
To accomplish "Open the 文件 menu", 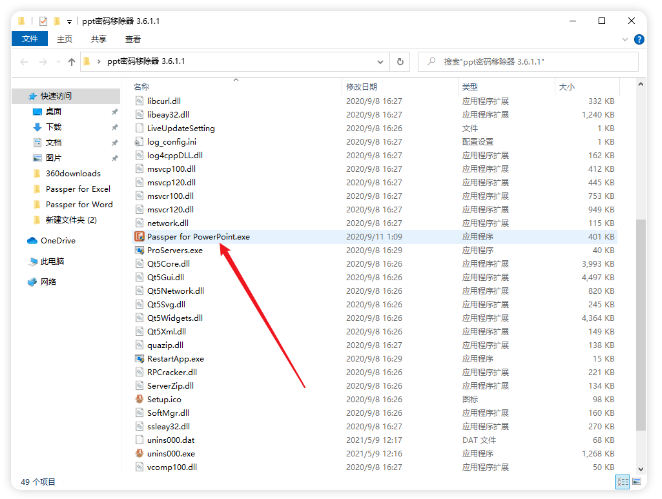I will tap(30, 39).
